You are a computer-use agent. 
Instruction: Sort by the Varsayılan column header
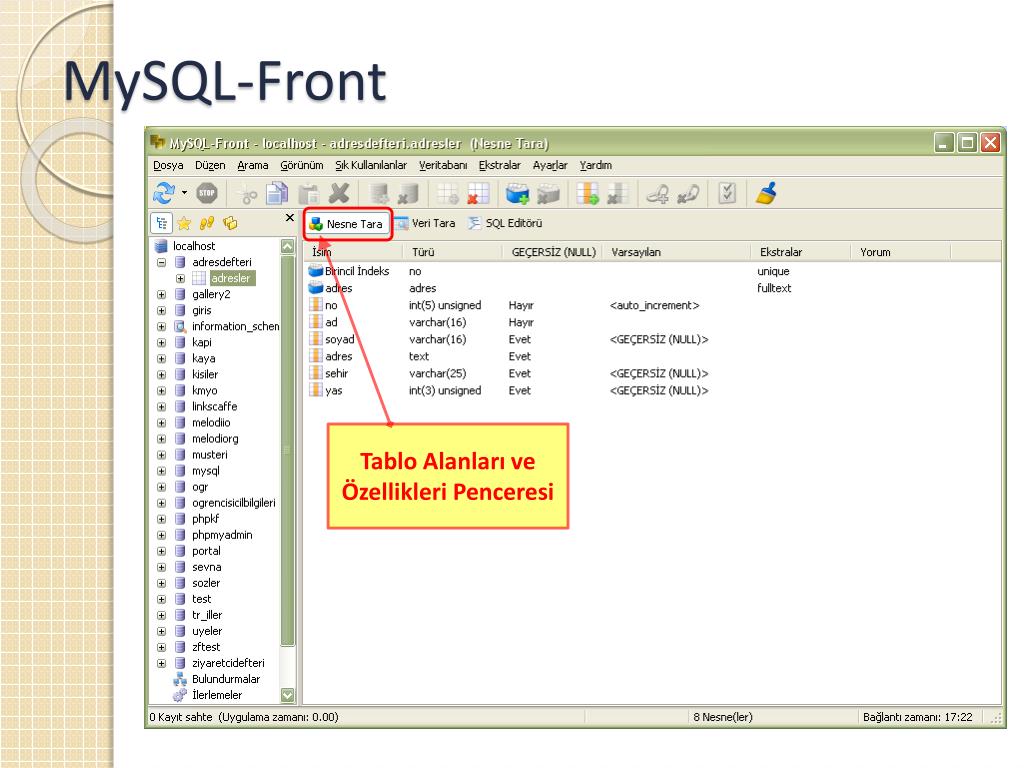677,252
